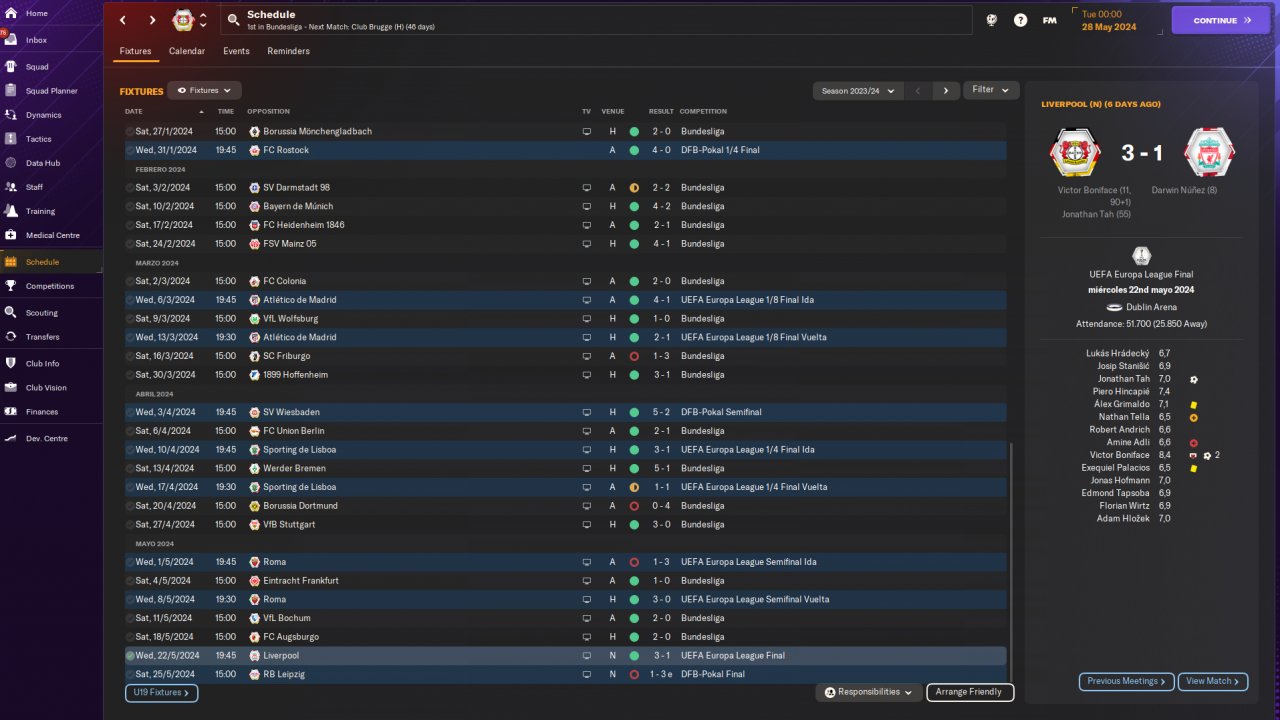The image size is (1280, 720).
Task: Open Competitions from the sidebar
Action: [x=50, y=286]
